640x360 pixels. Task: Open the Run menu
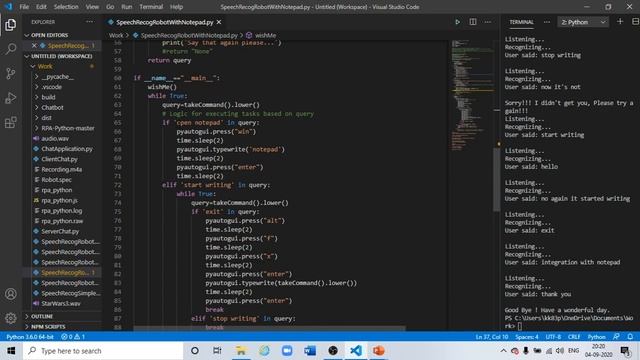pyautogui.click(x=127, y=7)
